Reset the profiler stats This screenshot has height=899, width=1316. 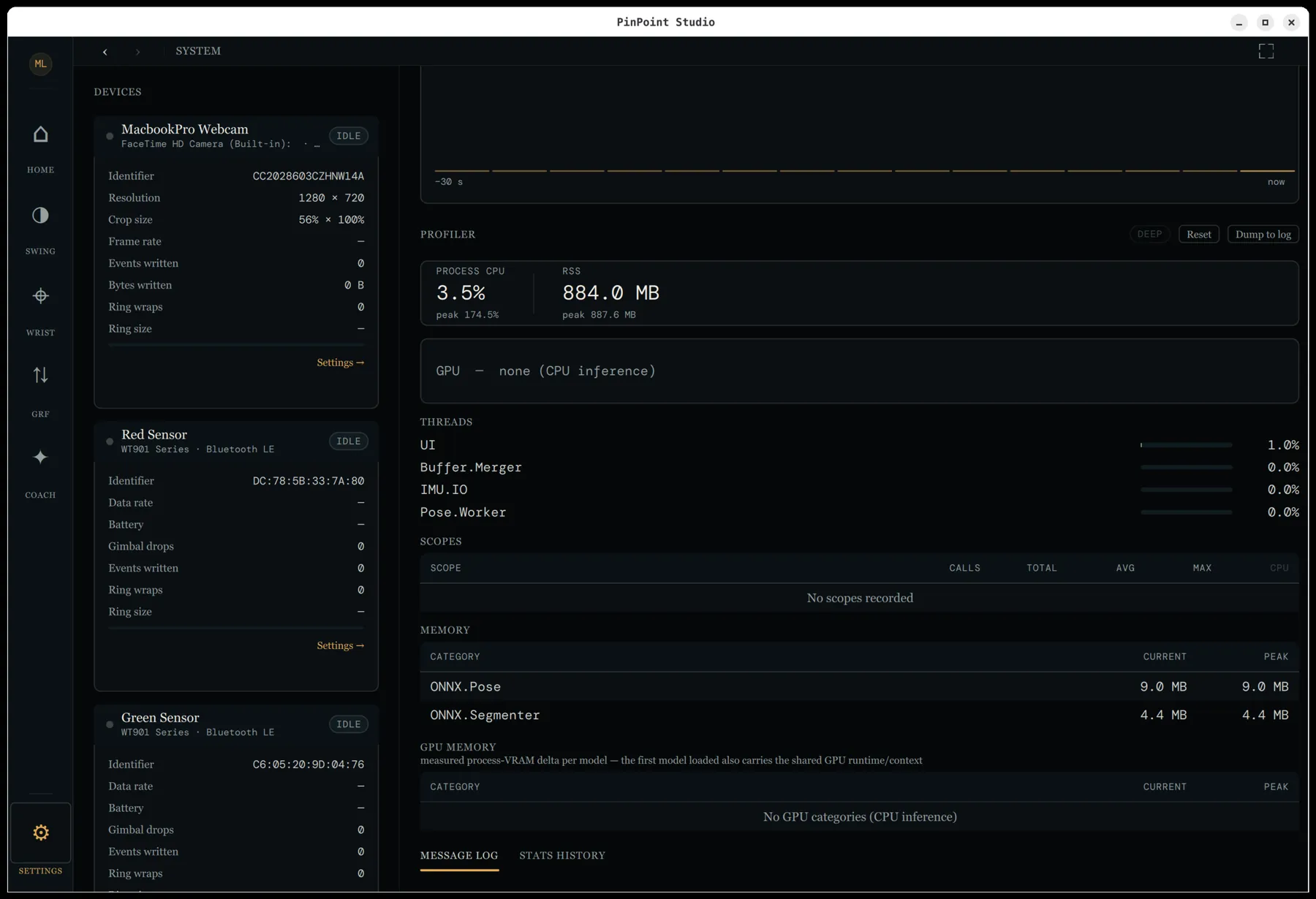pyautogui.click(x=1198, y=235)
